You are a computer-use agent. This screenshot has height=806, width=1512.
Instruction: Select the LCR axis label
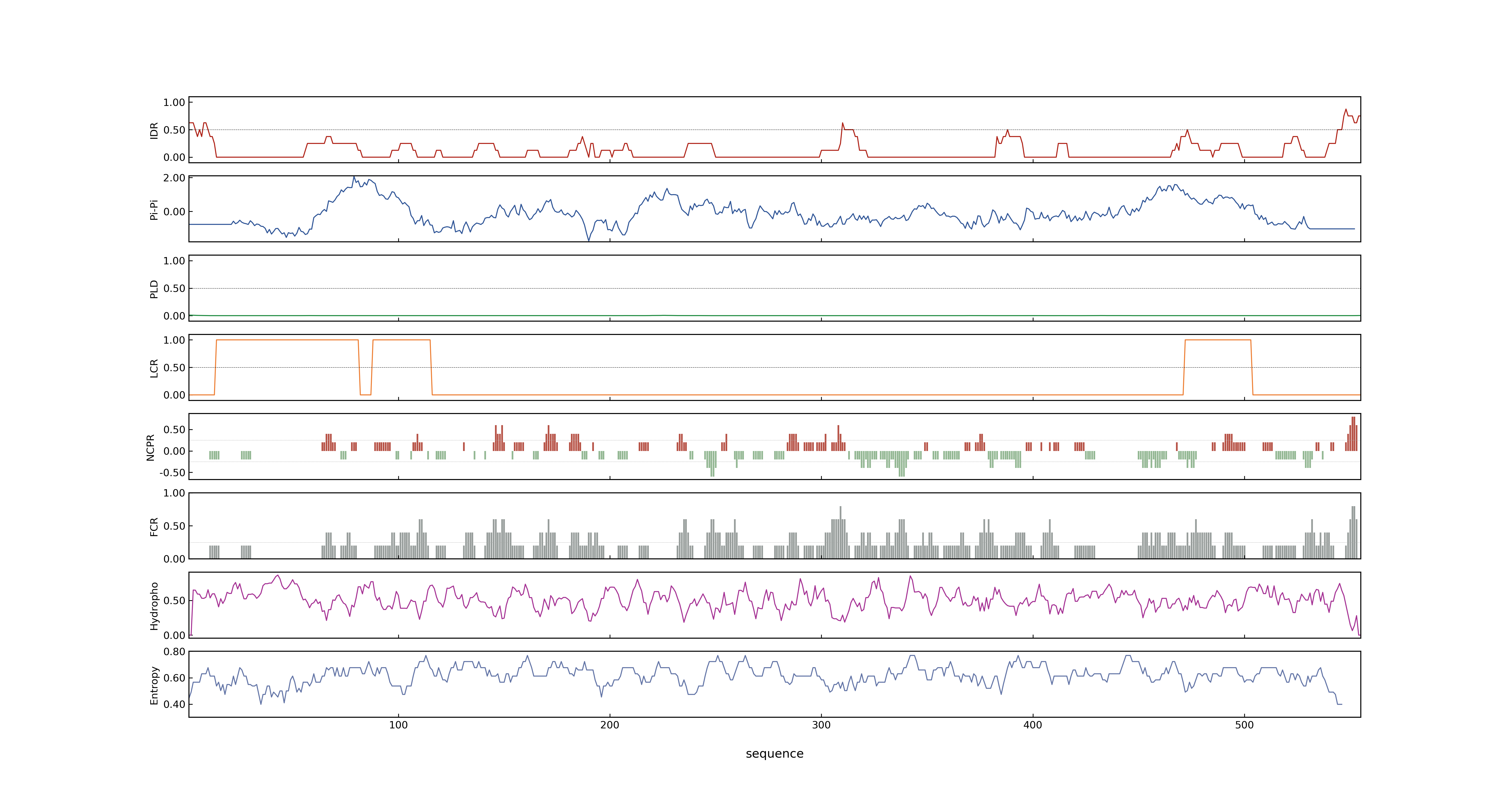click(x=154, y=368)
